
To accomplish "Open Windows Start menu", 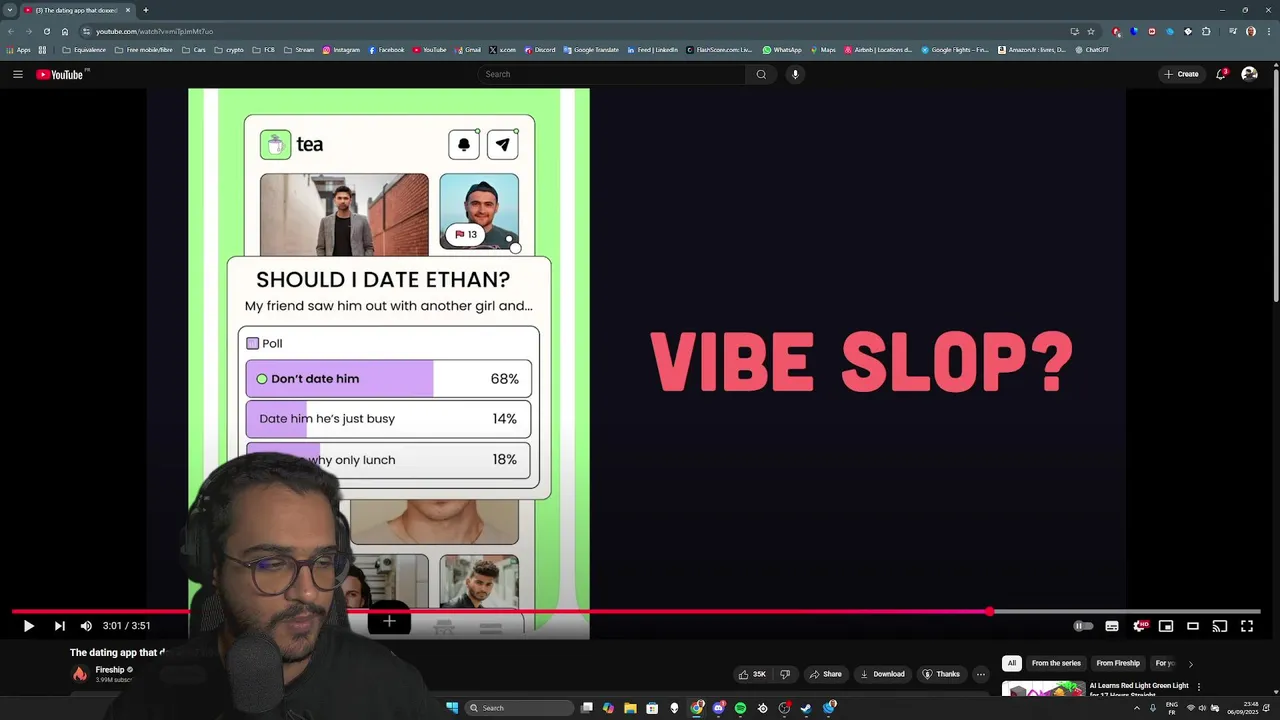I will (452, 708).
